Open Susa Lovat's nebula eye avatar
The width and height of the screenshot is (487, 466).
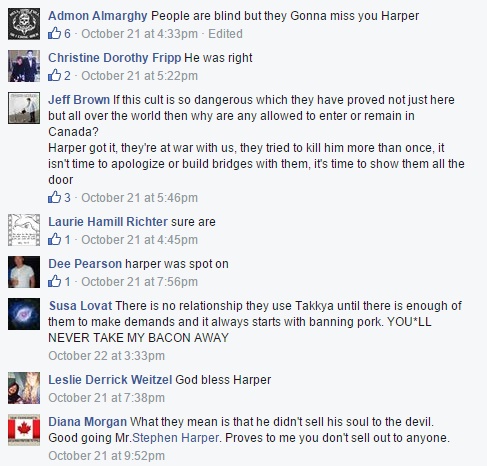pos(24,314)
